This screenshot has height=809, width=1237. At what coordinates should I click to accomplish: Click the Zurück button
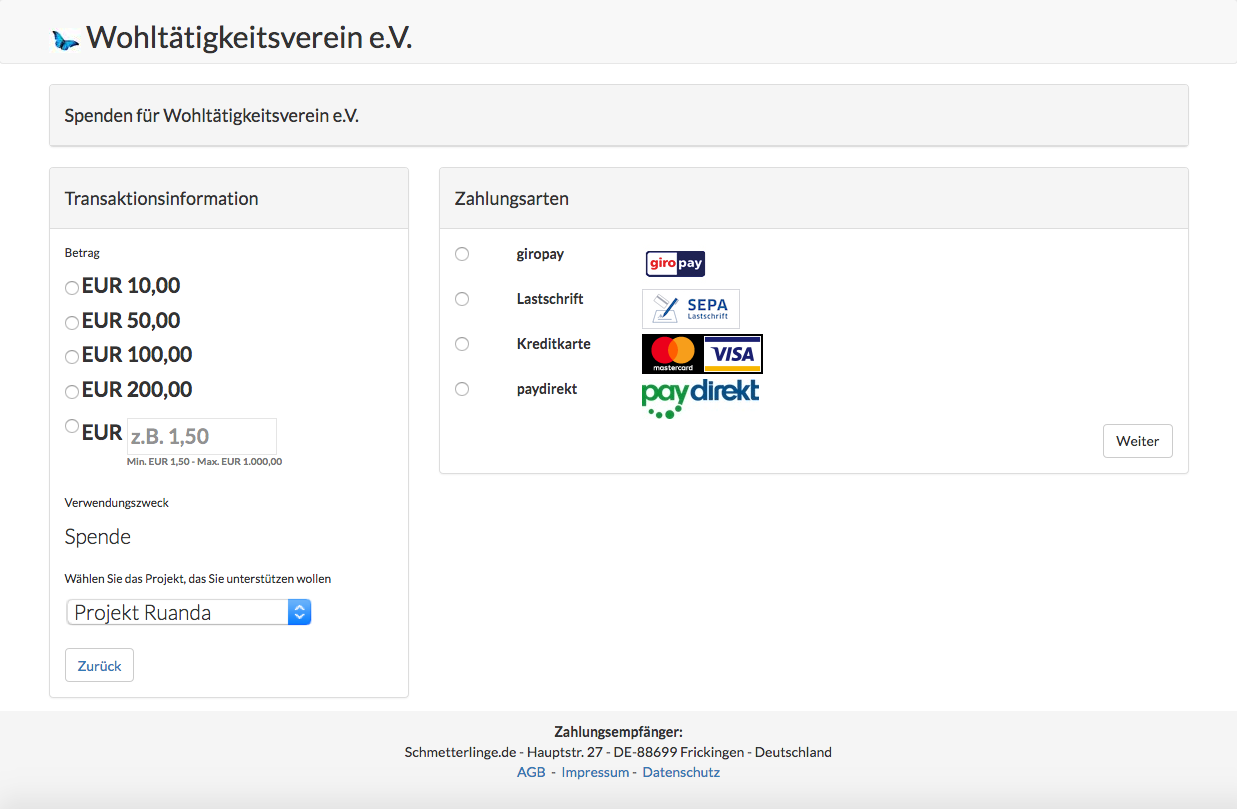click(x=99, y=666)
